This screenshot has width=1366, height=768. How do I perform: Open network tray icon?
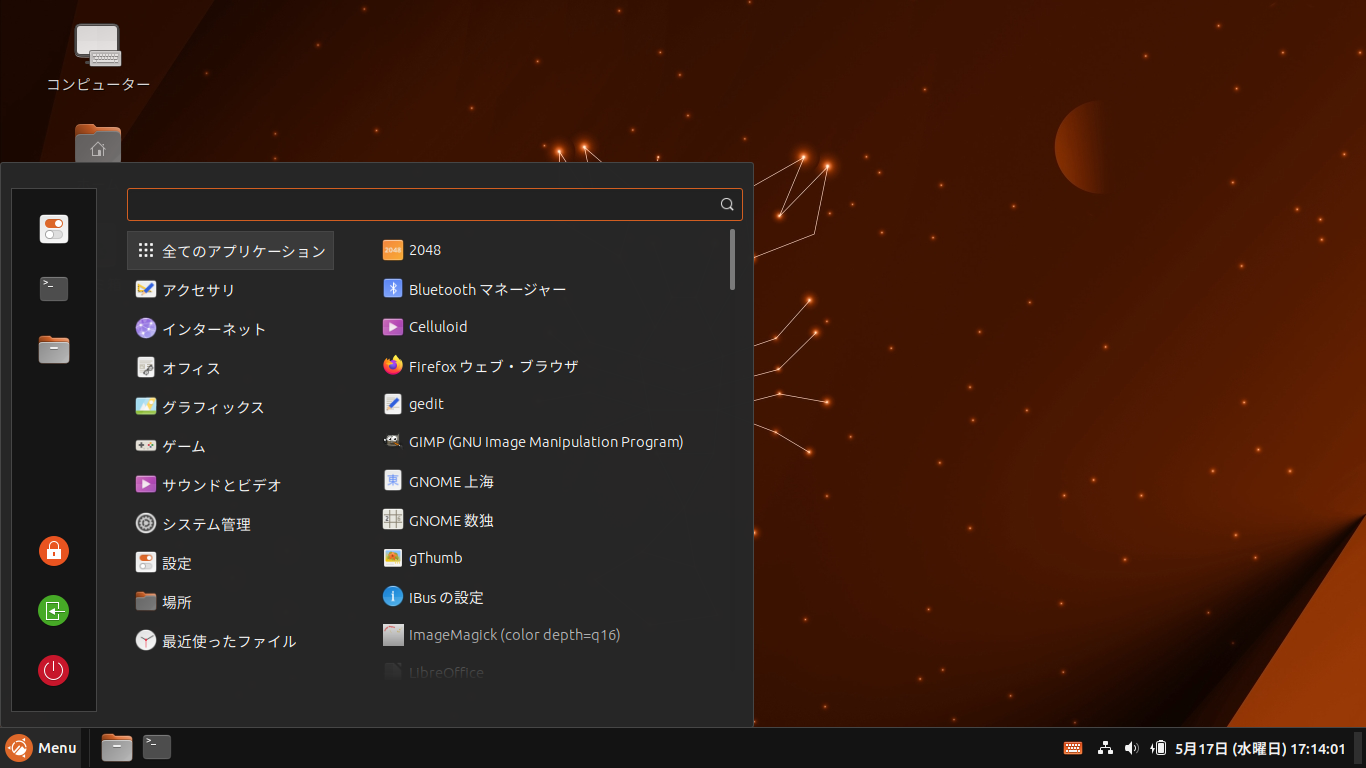coord(1105,748)
